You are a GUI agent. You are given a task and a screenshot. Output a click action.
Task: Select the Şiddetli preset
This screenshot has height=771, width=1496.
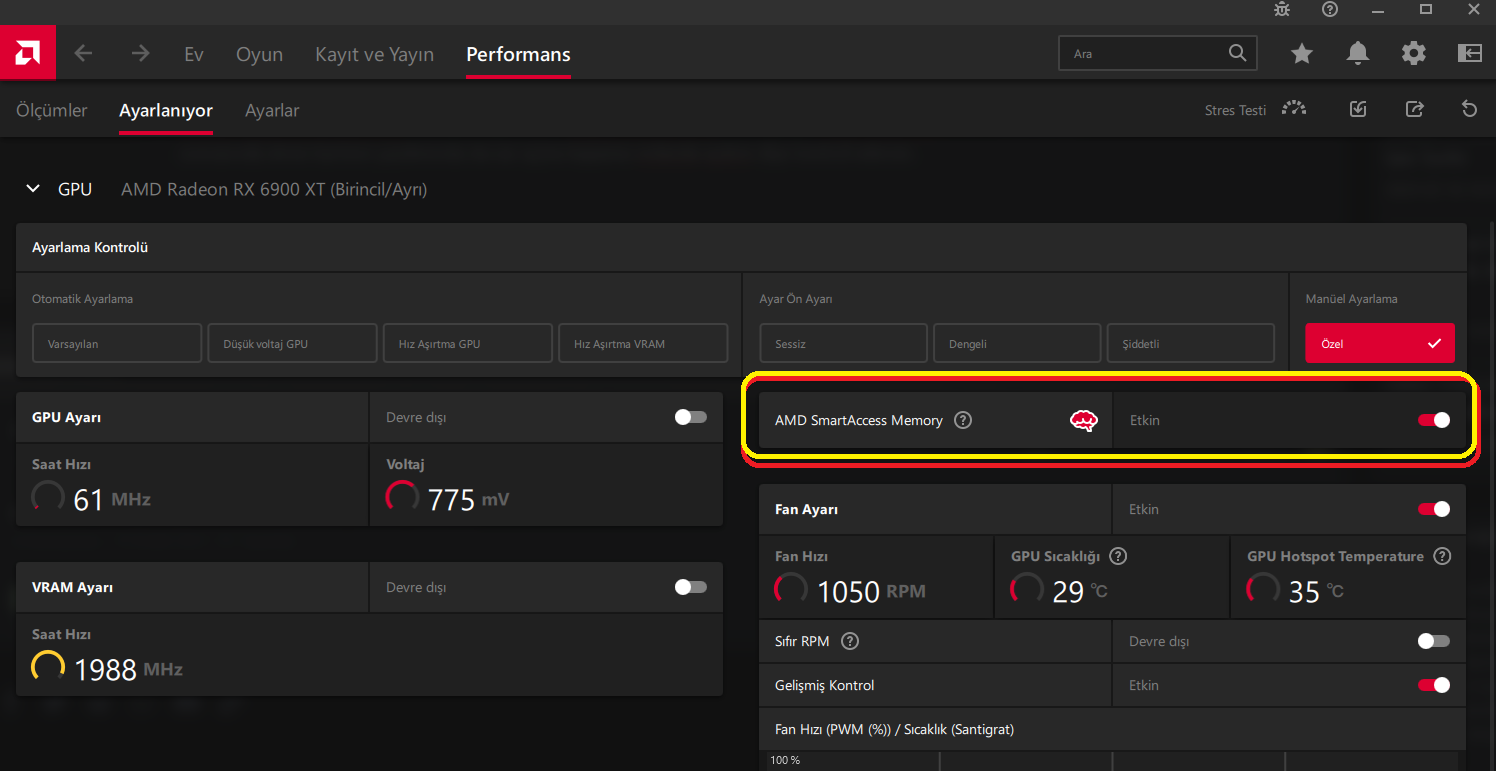pos(1191,343)
